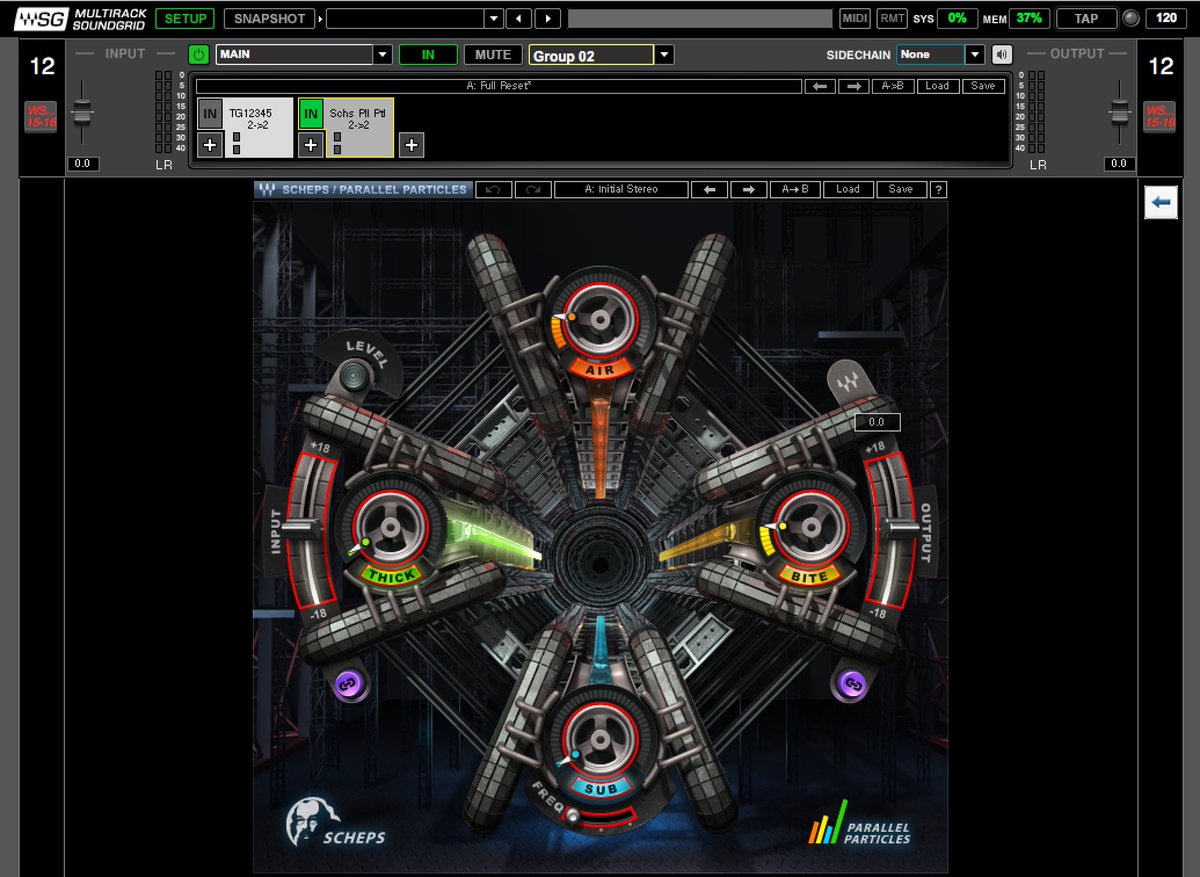Viewport: 1200px width, 877px height.
Task: Click the plugin undo arrow icon
Action: [493, 189]
